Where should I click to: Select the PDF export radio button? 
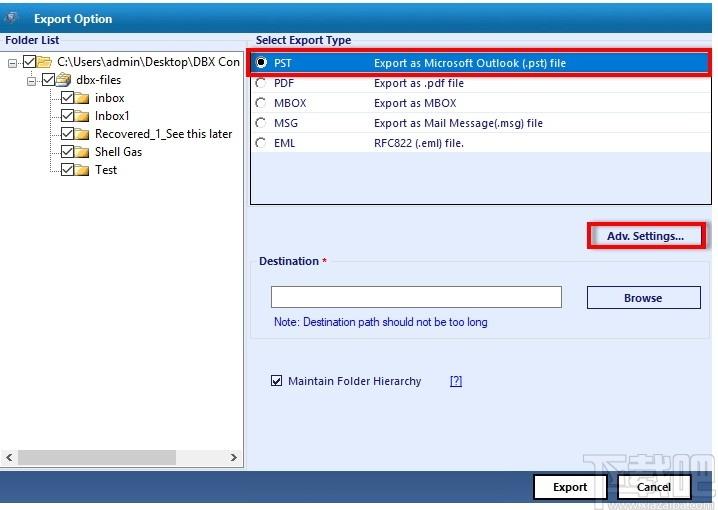point(261,83)
